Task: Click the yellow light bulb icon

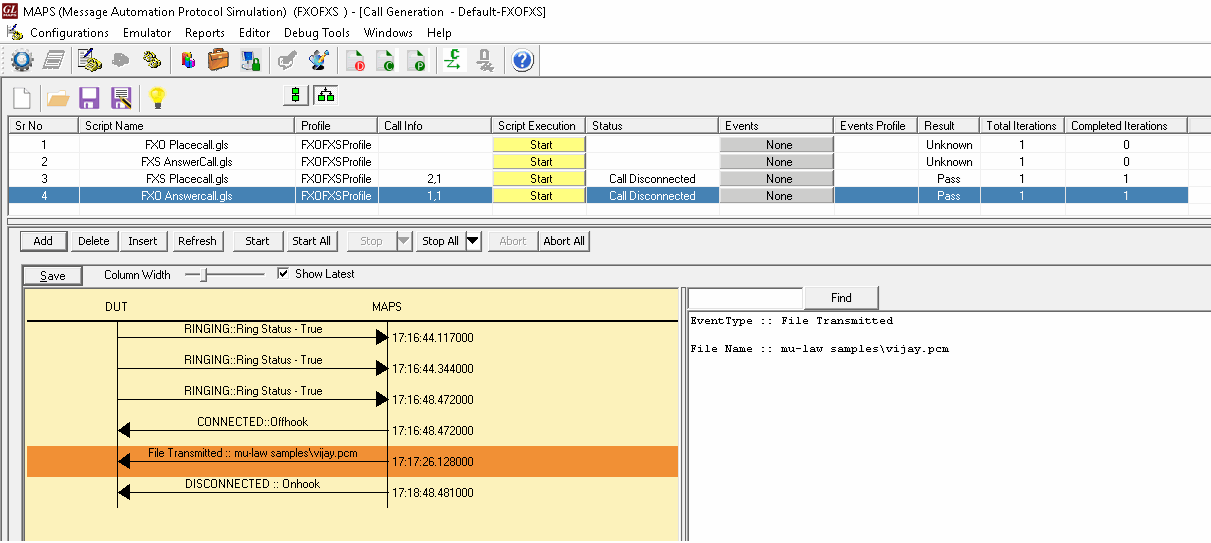Action: coord(157,97)
